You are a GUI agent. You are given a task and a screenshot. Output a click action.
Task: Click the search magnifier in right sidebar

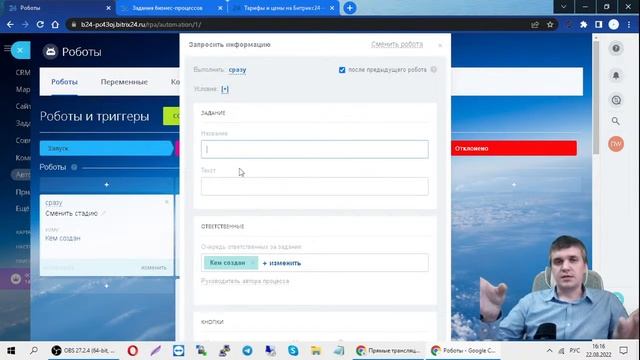616,121
